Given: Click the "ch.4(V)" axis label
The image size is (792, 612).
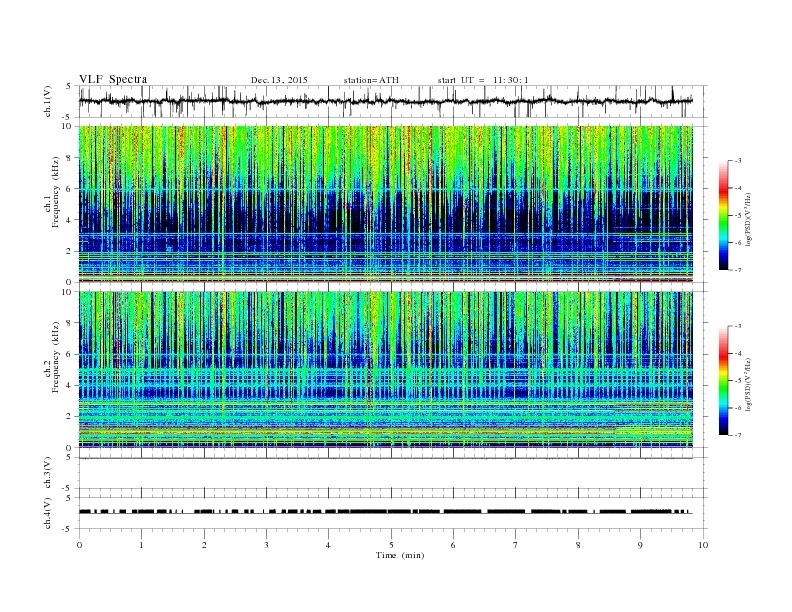Looking at the screenshot, I should coord(48,513).
